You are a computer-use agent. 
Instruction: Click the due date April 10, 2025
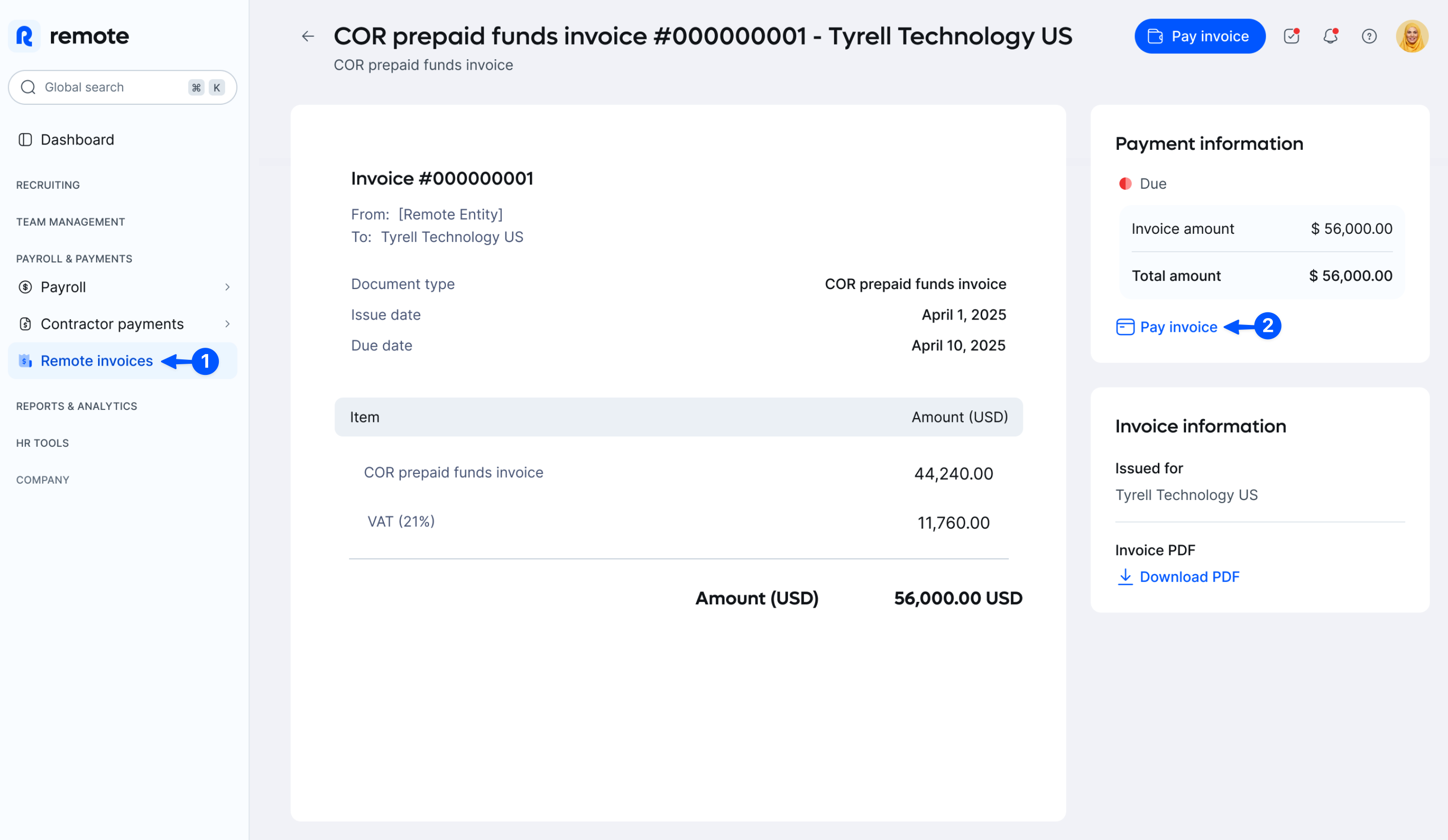point(958,345)
